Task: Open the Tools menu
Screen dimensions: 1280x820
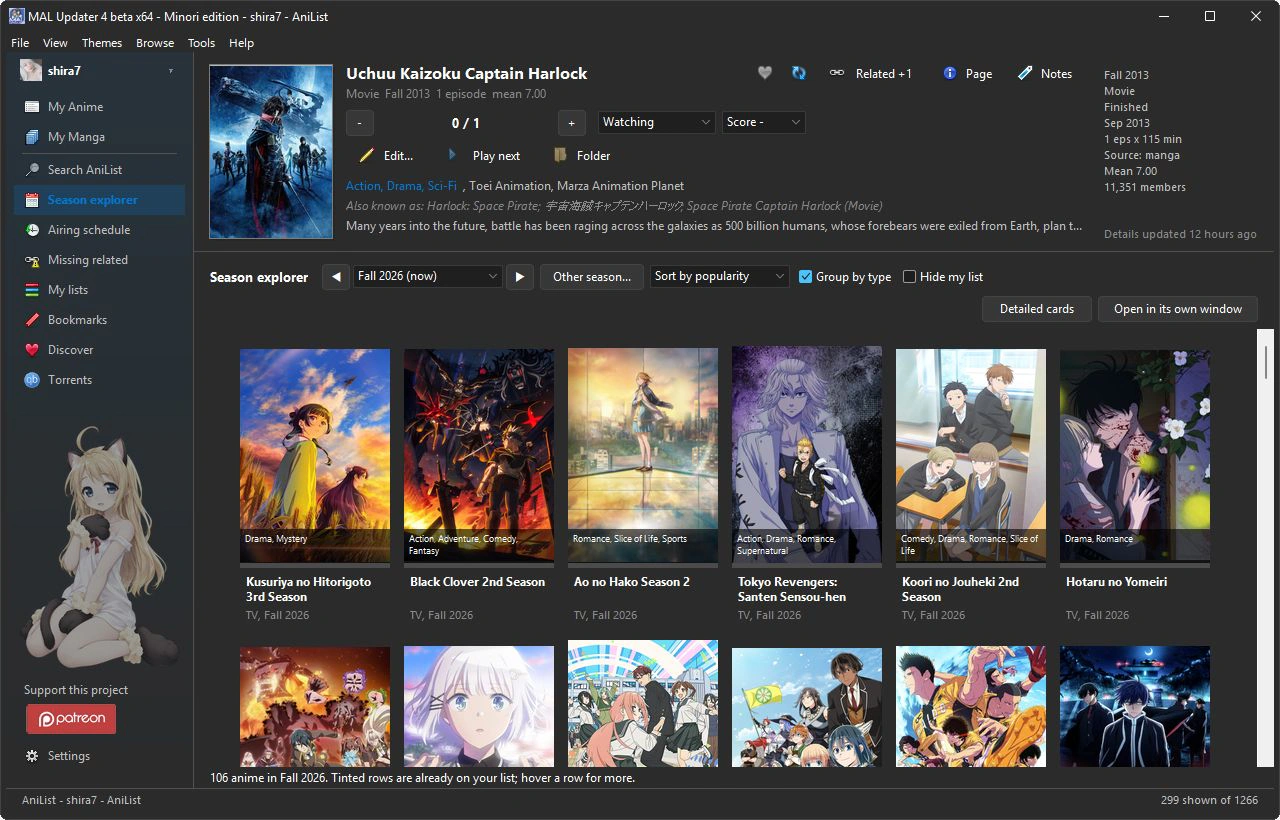Action: click(x=201, y=43)
